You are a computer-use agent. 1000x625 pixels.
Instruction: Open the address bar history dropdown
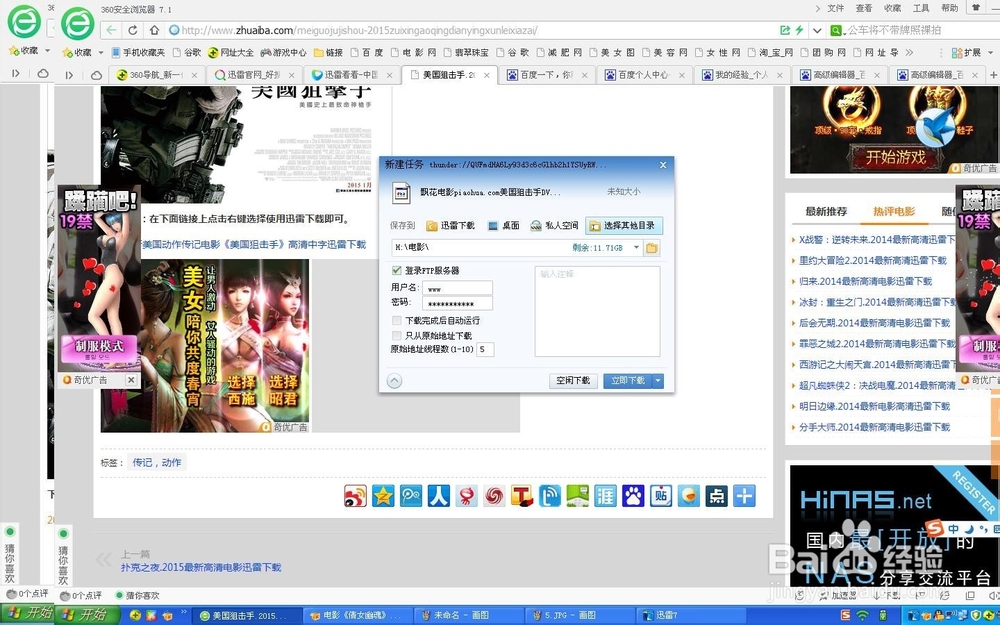pos(817,30)
